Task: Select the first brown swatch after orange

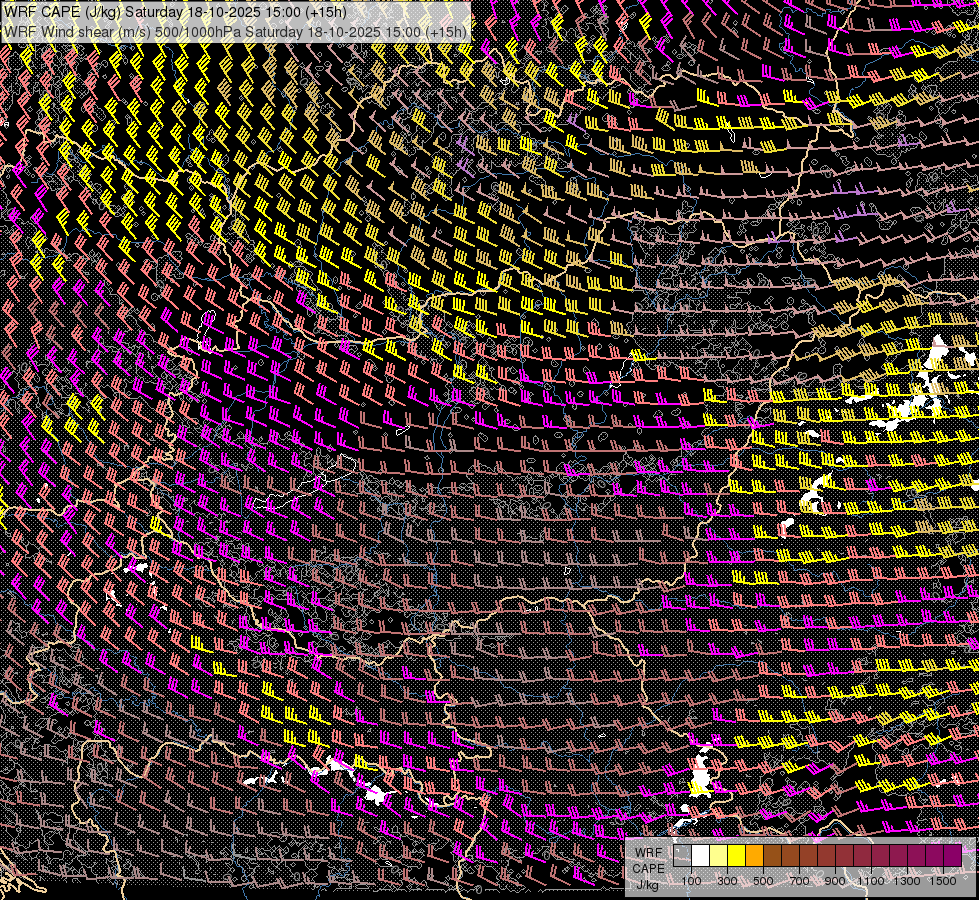Action: tap(772, 855)
